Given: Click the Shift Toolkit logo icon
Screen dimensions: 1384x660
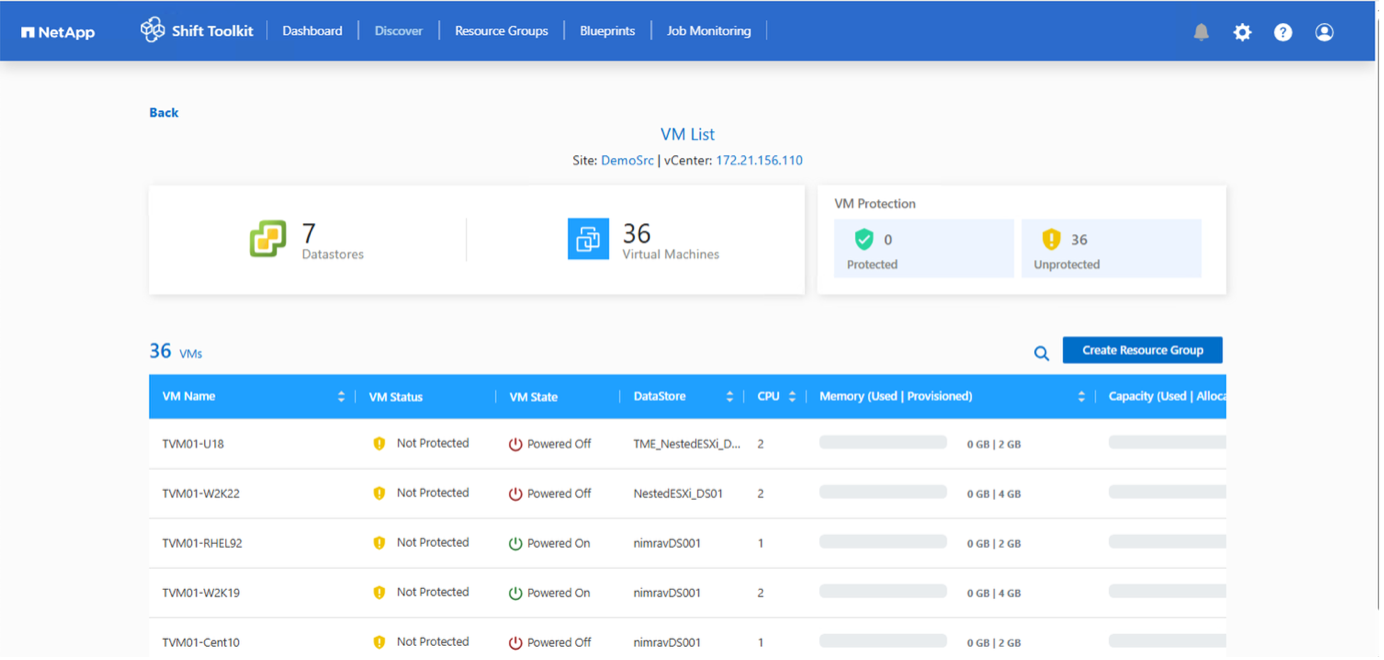Looking at the screenshot, I should [153, 30].
